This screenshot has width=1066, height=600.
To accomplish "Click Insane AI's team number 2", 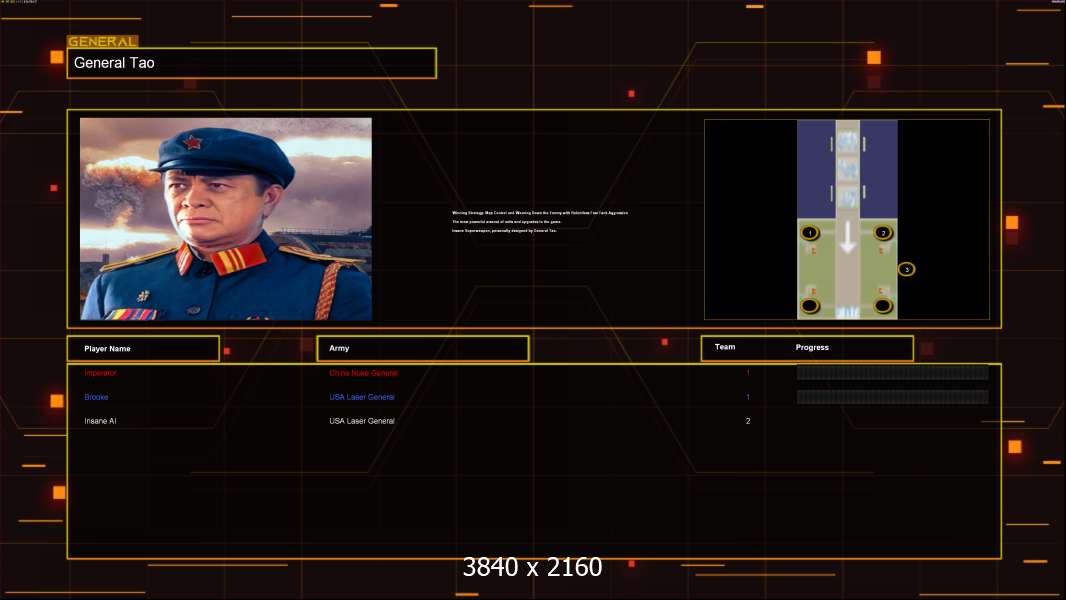I will (x=748, y=421).
